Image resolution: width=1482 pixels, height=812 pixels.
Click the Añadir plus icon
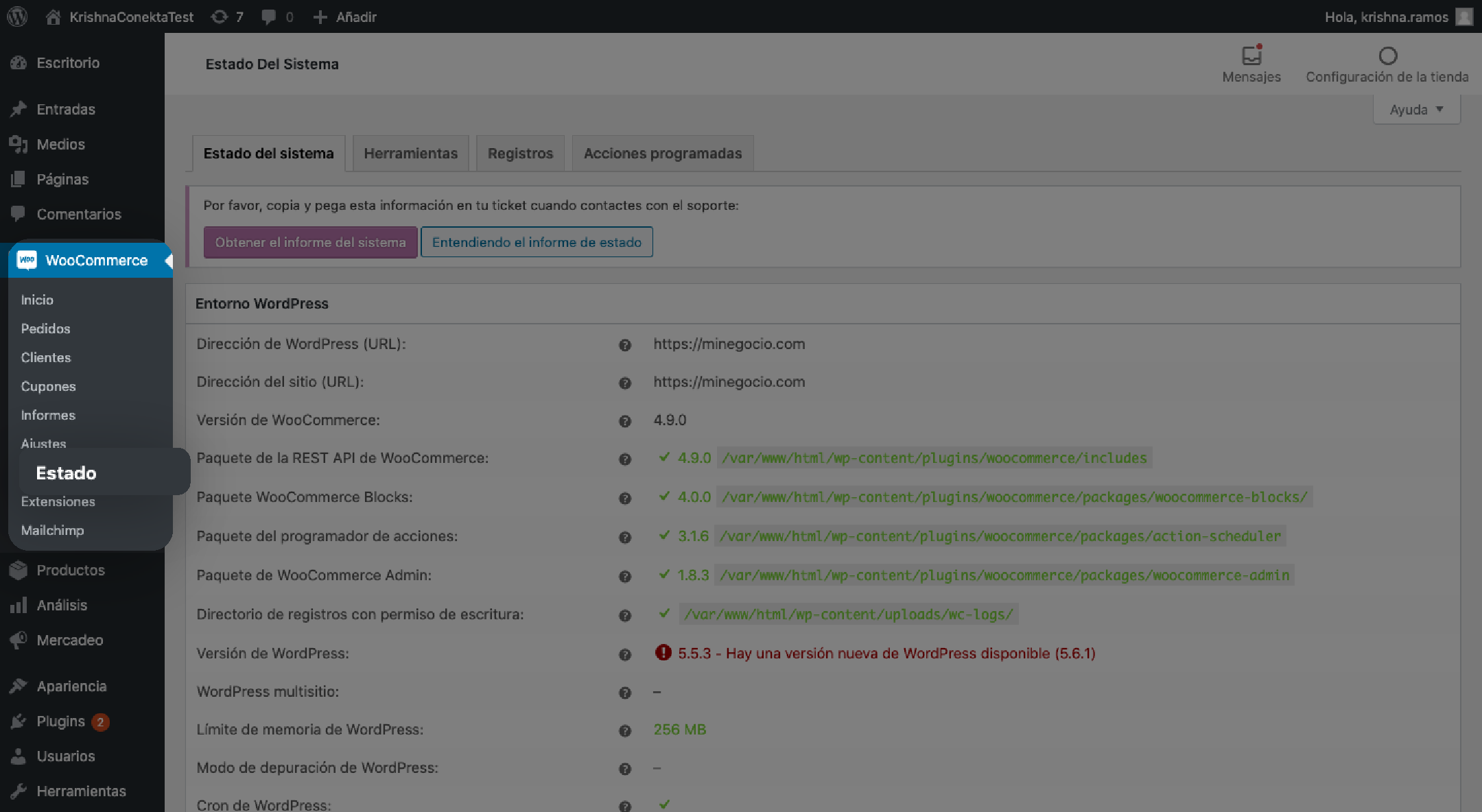[320, 16]
